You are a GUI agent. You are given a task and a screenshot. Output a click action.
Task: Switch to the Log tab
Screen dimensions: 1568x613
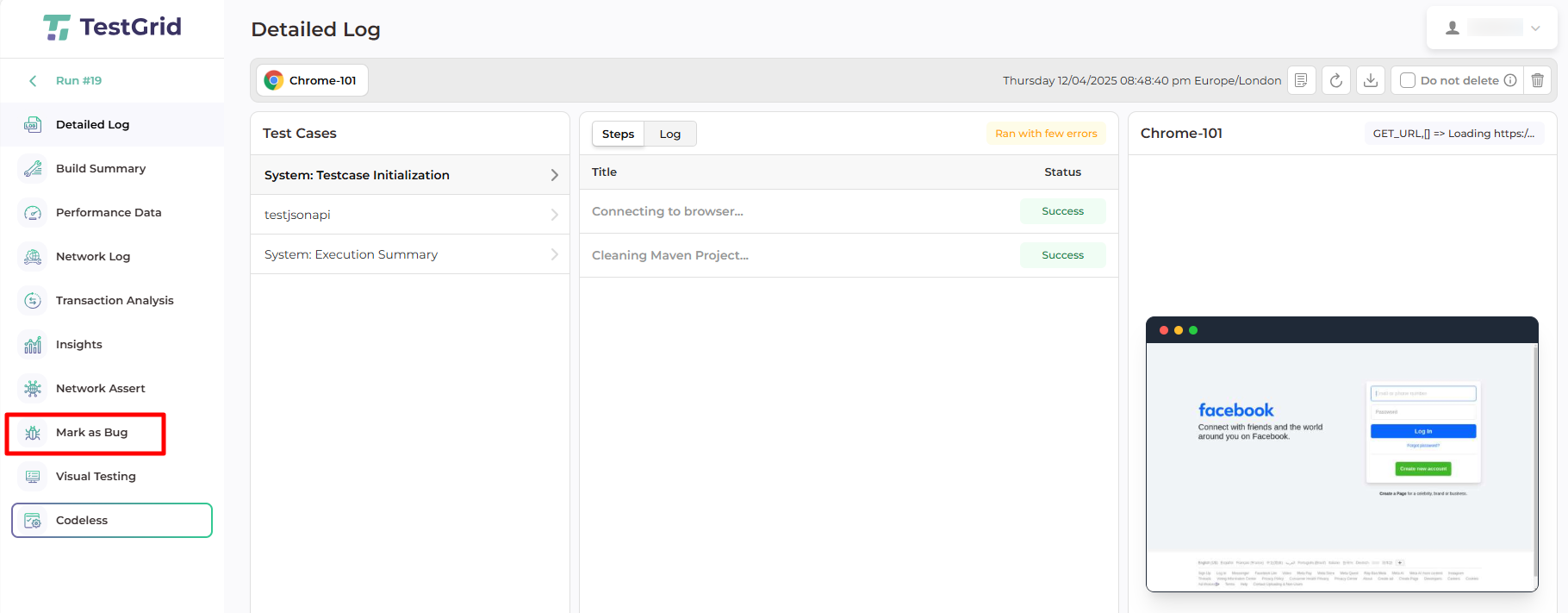(669, 134)
